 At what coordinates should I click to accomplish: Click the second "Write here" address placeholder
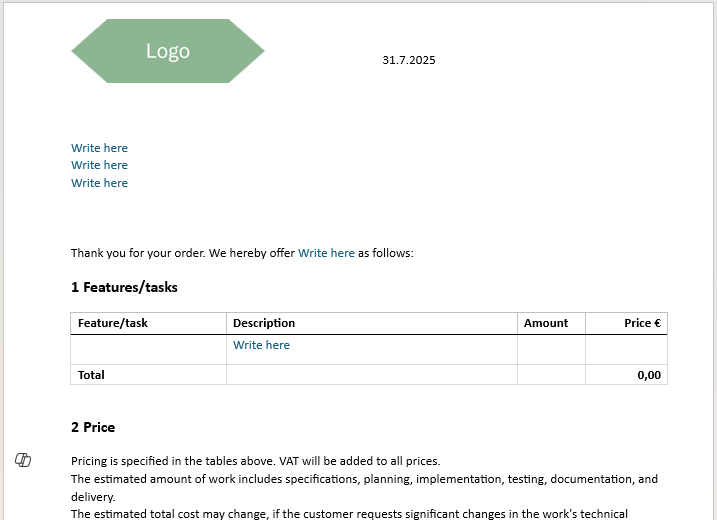(99, 165)
